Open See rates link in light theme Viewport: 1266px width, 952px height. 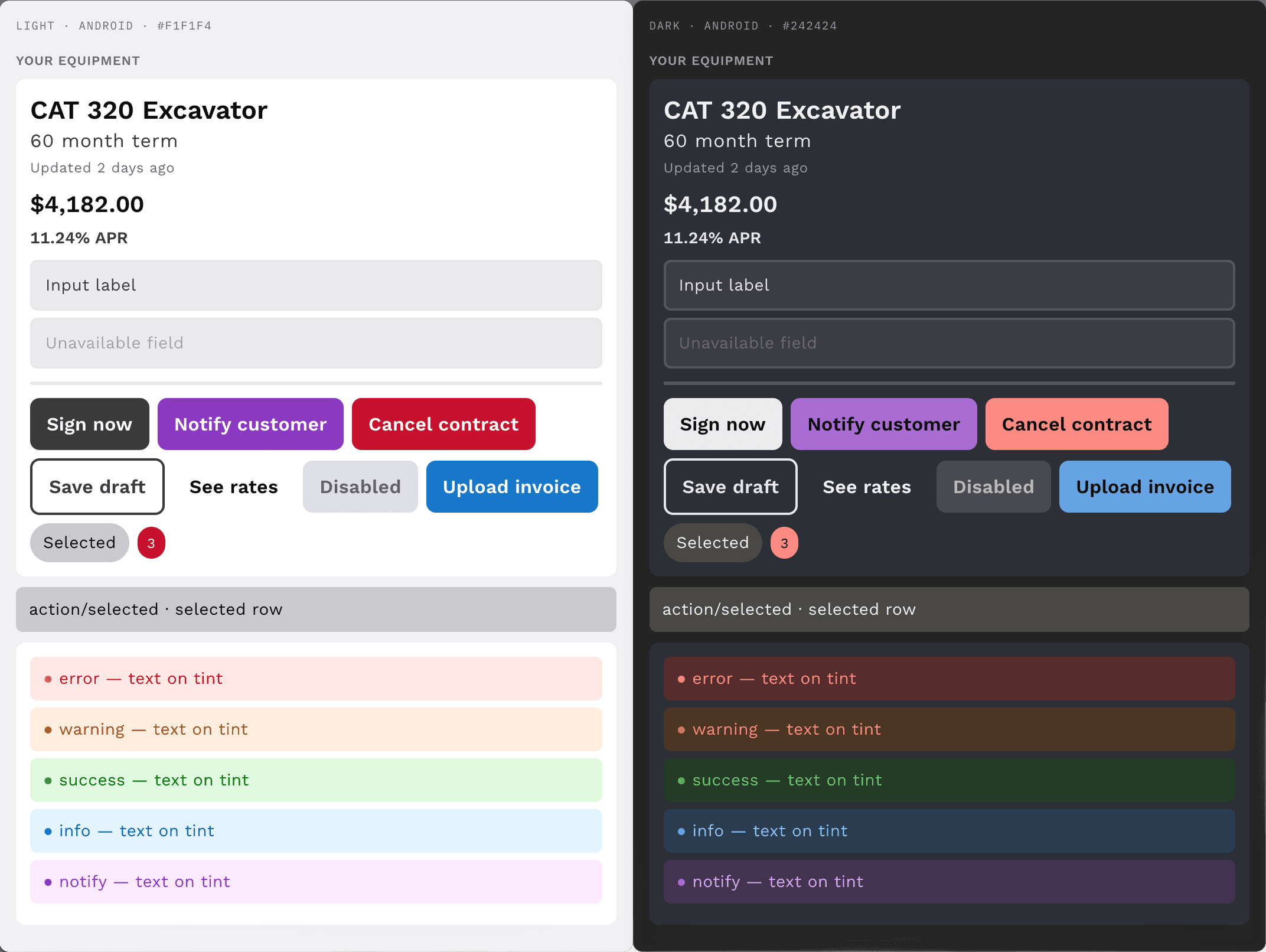[234, 487]
